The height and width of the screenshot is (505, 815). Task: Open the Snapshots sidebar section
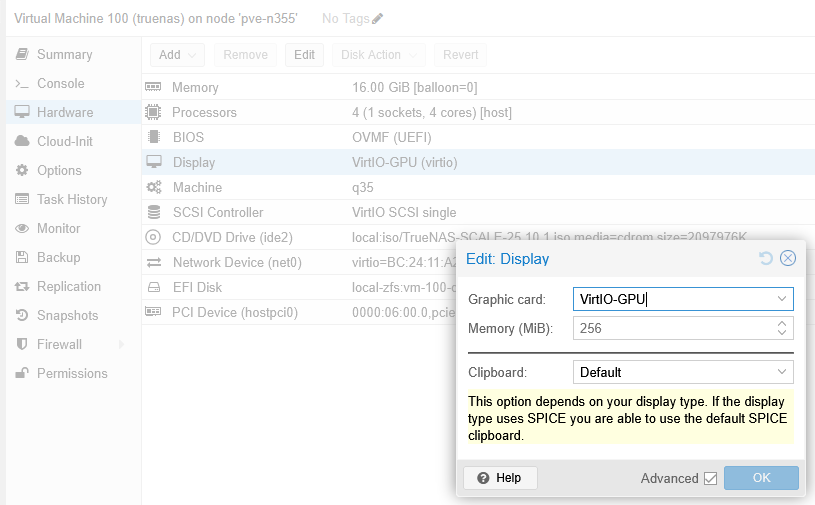67,315
